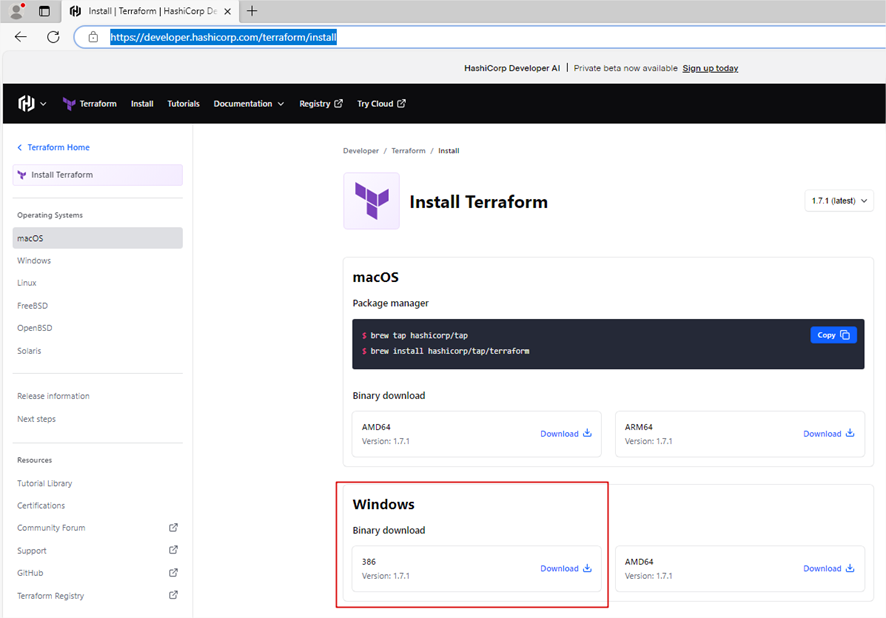Jump to Linux section in sidebar

(x=27, y=283)
